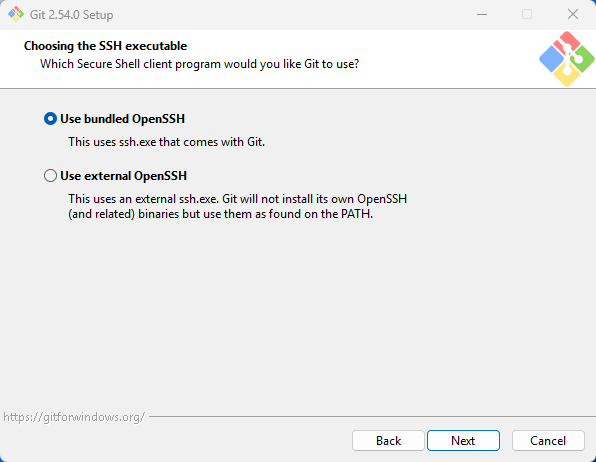This screenshot has height=462, width=596.
Task: Click the empty area below the radio options
Action: tap(298, 312)
